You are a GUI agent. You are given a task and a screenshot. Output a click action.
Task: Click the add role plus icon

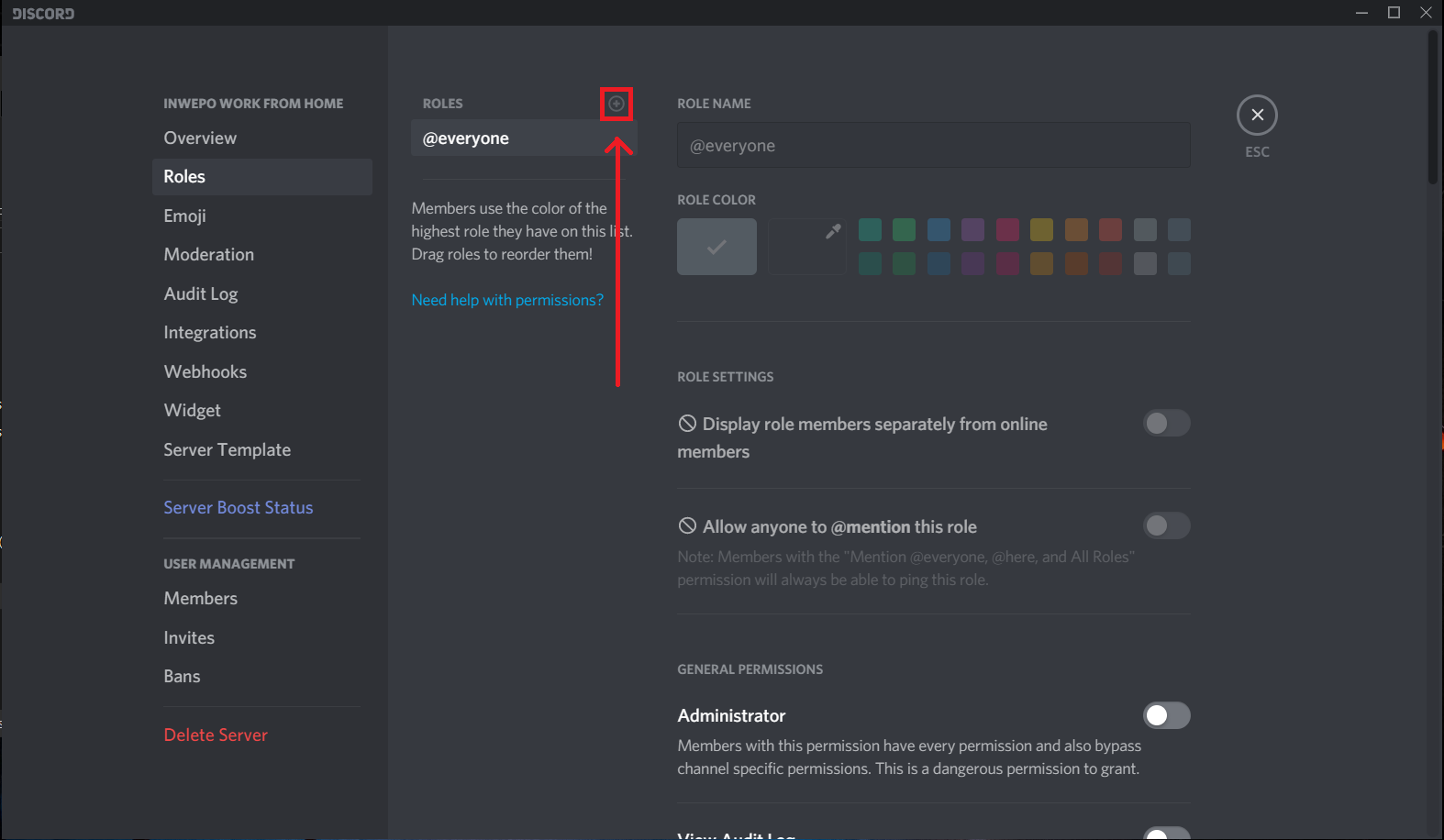point(616,104)
